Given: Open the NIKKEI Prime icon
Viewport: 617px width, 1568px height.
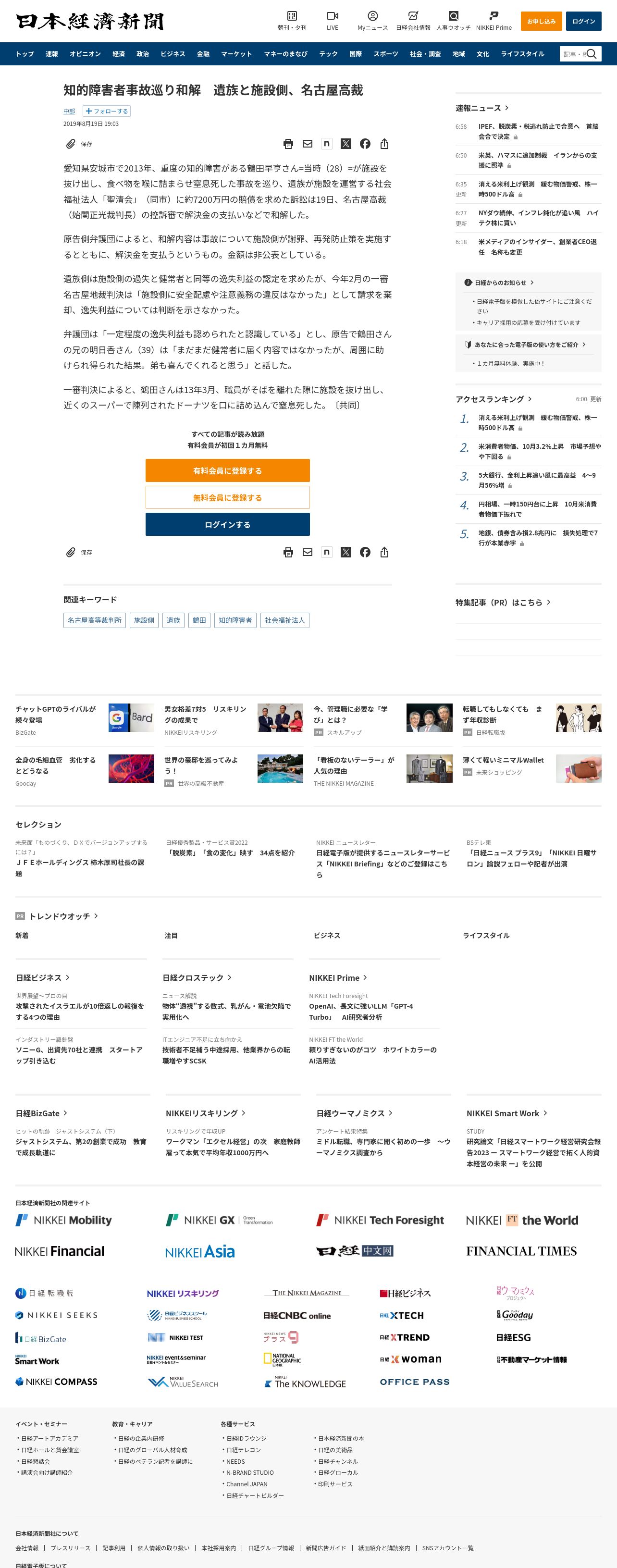Looking at the screenshot, I should tap(494, 16).
